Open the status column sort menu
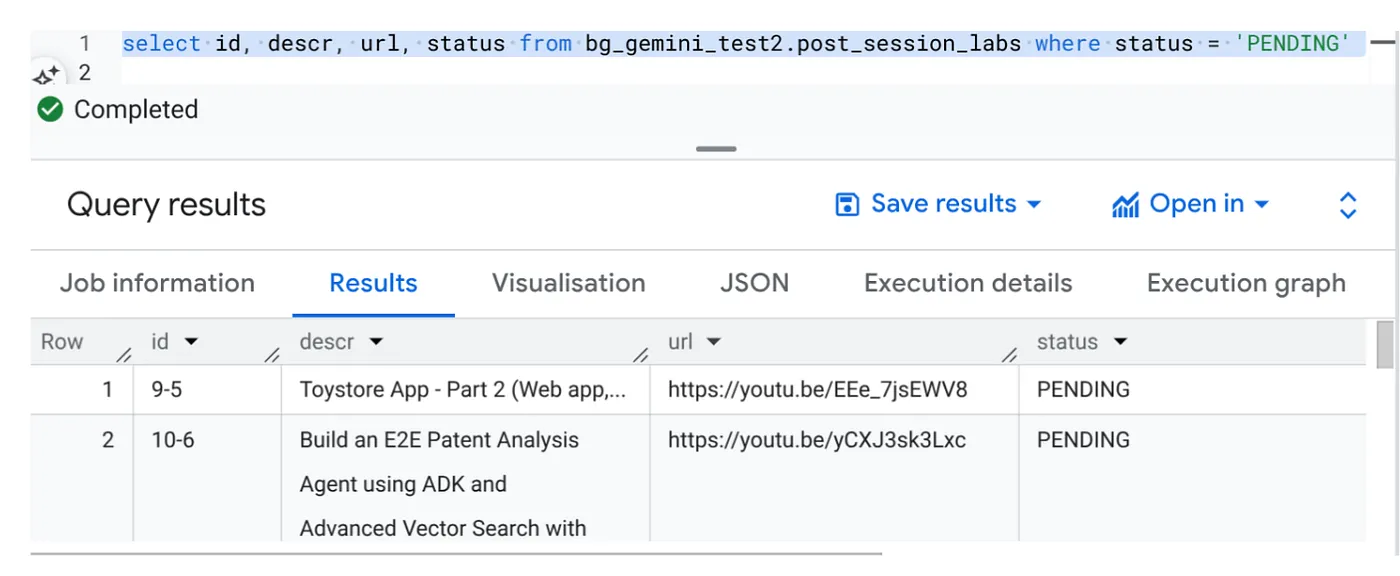The width and height of the screenshot is (1400, 576). pos(1120,342)
